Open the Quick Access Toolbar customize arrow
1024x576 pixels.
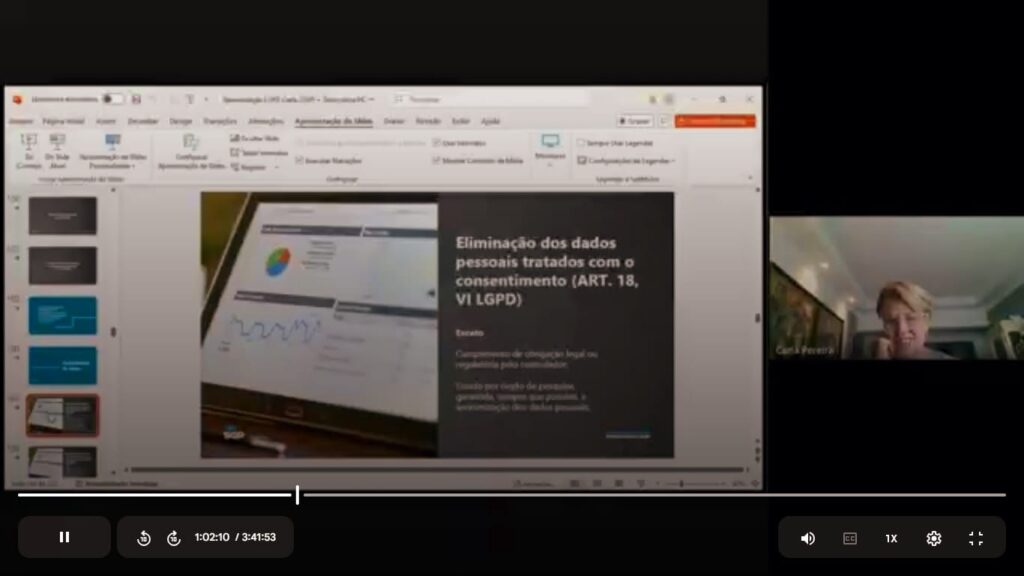tap(206, 99)
